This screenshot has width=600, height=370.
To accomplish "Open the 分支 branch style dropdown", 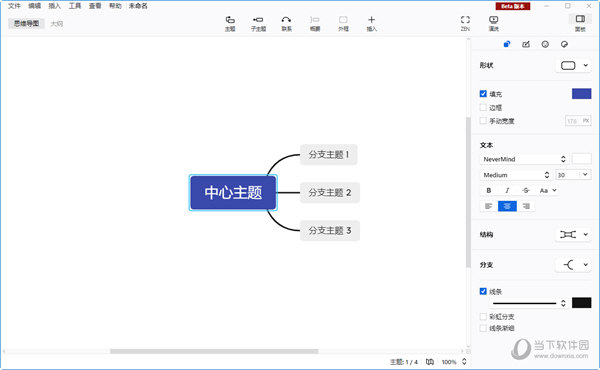I will (573, 265).
